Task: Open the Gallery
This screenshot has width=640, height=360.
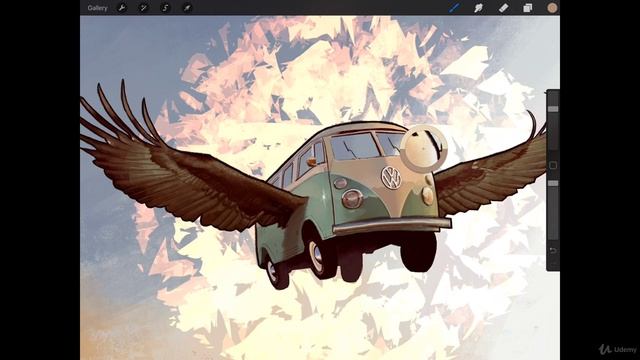Action: pyautogui.click(x=97, y=8)
